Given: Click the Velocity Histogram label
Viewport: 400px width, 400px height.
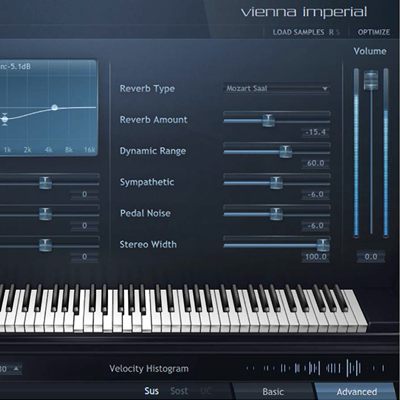Looking at the screenshot, I should tap(149, 368).
